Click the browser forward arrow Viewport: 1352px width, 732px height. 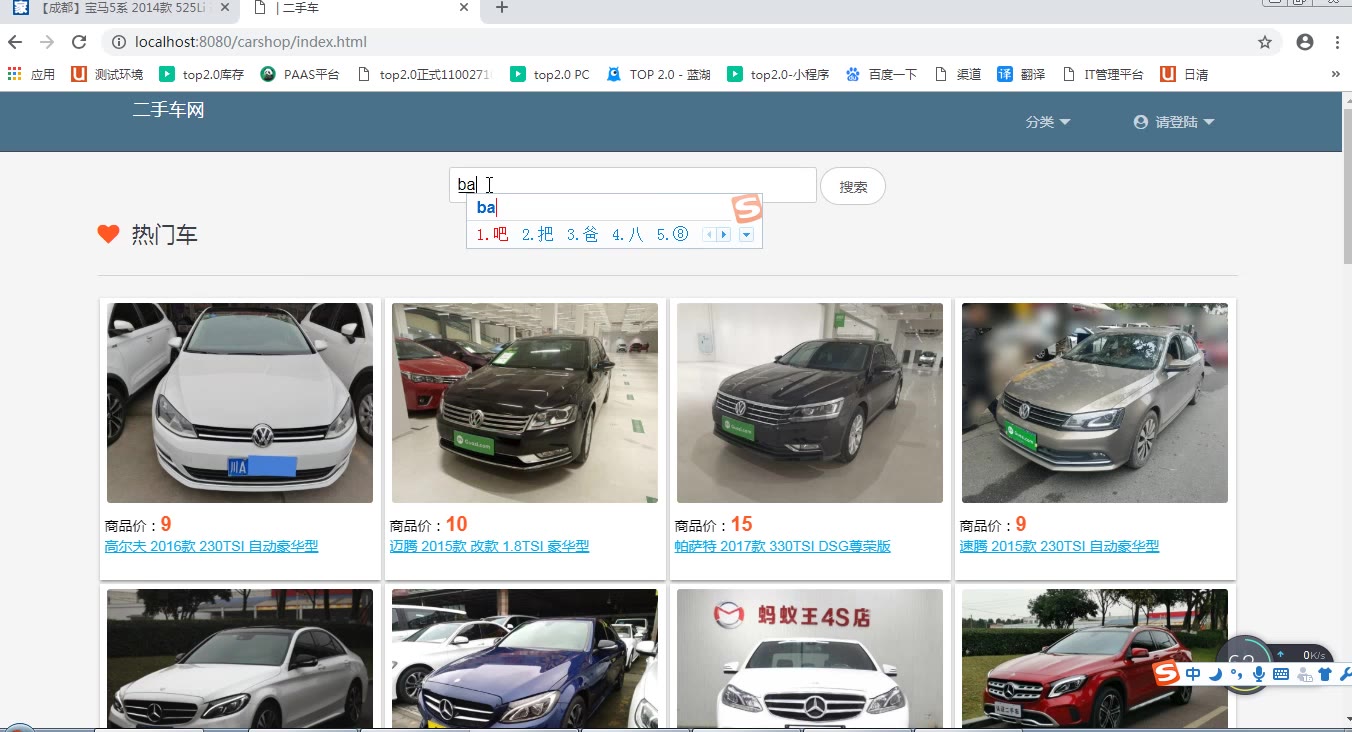tap(47, 42)
